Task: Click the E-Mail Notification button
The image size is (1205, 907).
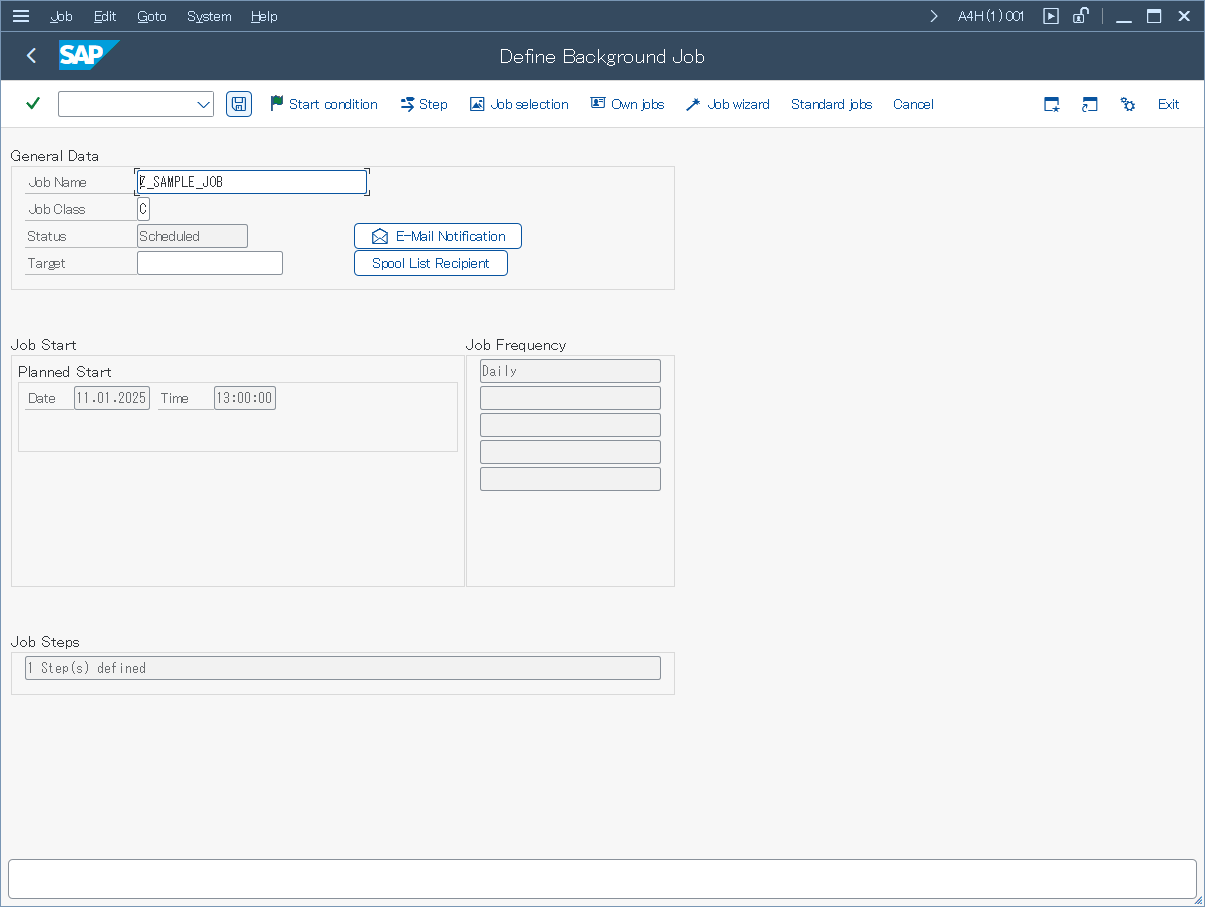Action: 438,236
